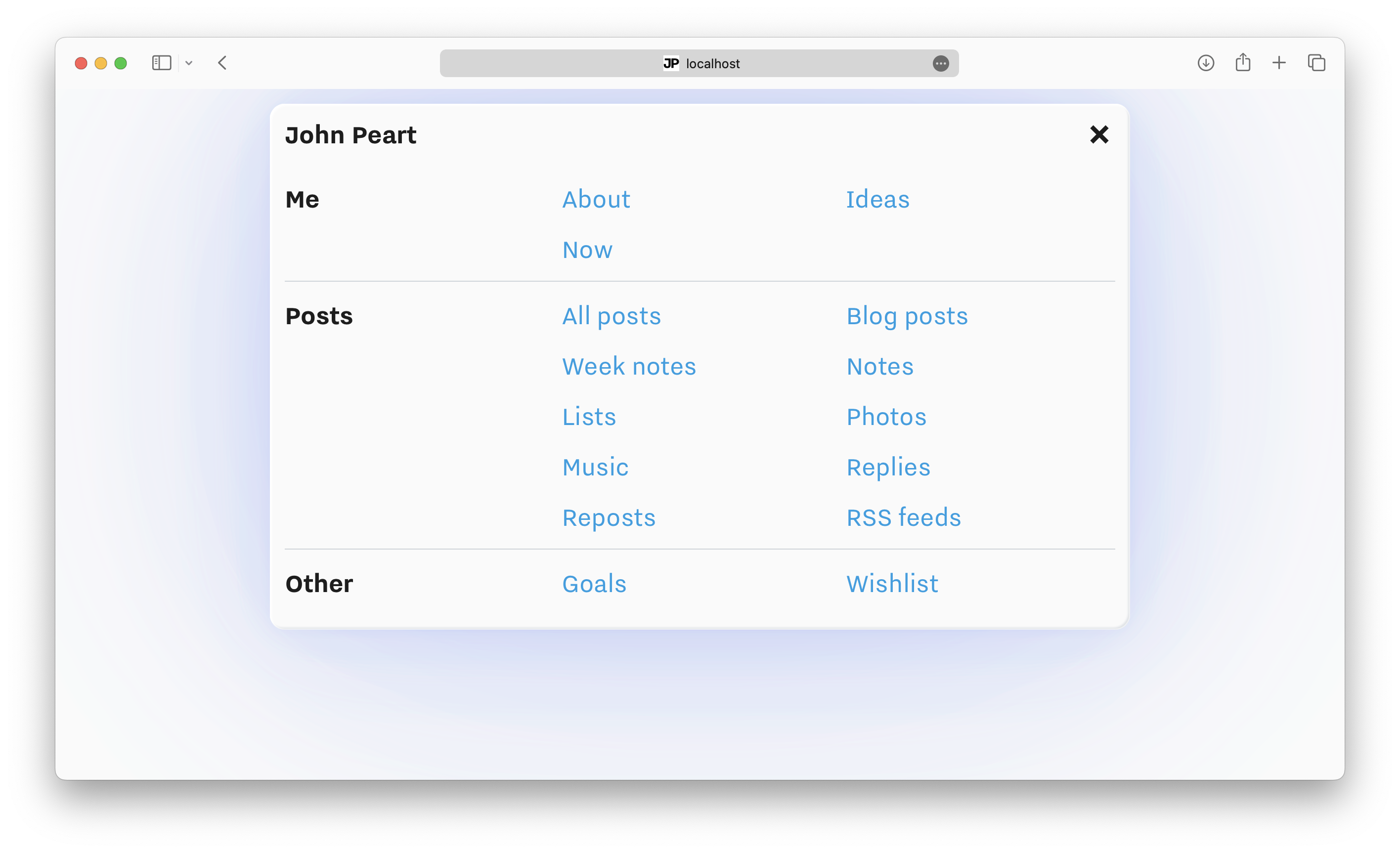Visit the Wishlist link
The image size is (1400, 853).
click(892, 584)
